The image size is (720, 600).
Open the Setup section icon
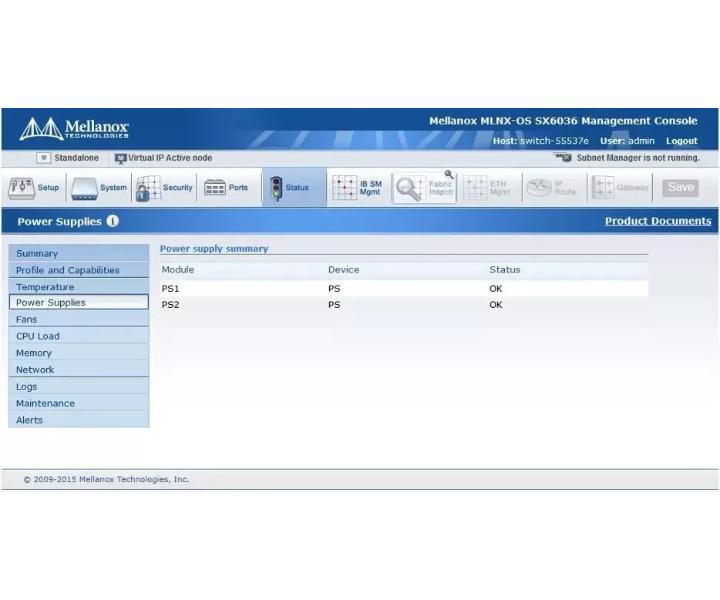pos(22,188)
